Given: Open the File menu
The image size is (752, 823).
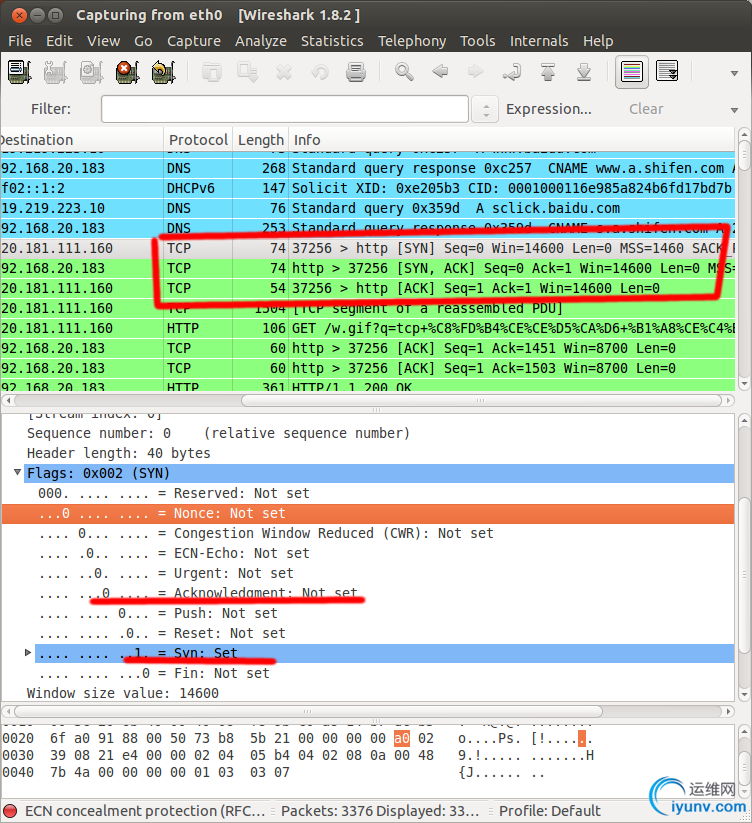Looking at the screenshot, I should pyautogui.click(x=20, y=41).
